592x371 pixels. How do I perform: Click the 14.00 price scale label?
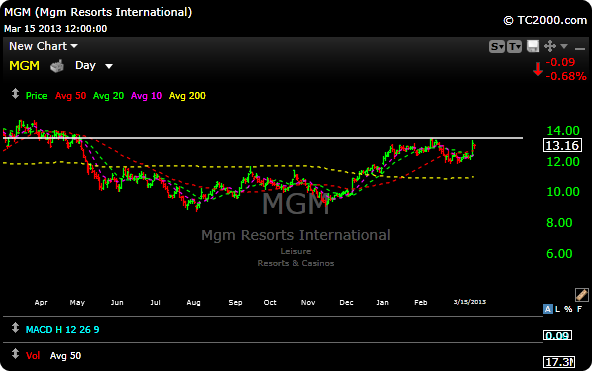pos(563,131)
